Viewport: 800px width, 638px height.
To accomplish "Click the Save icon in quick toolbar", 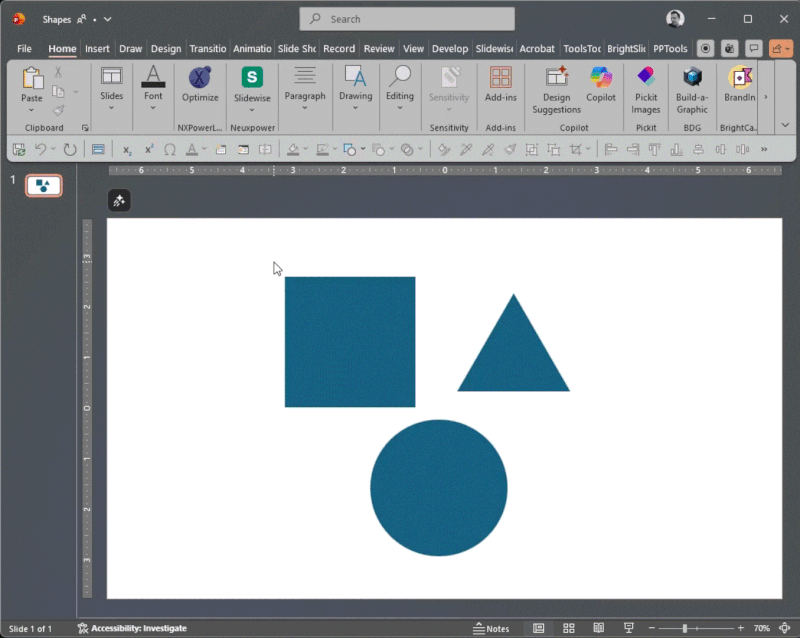I will coord(19,149).
